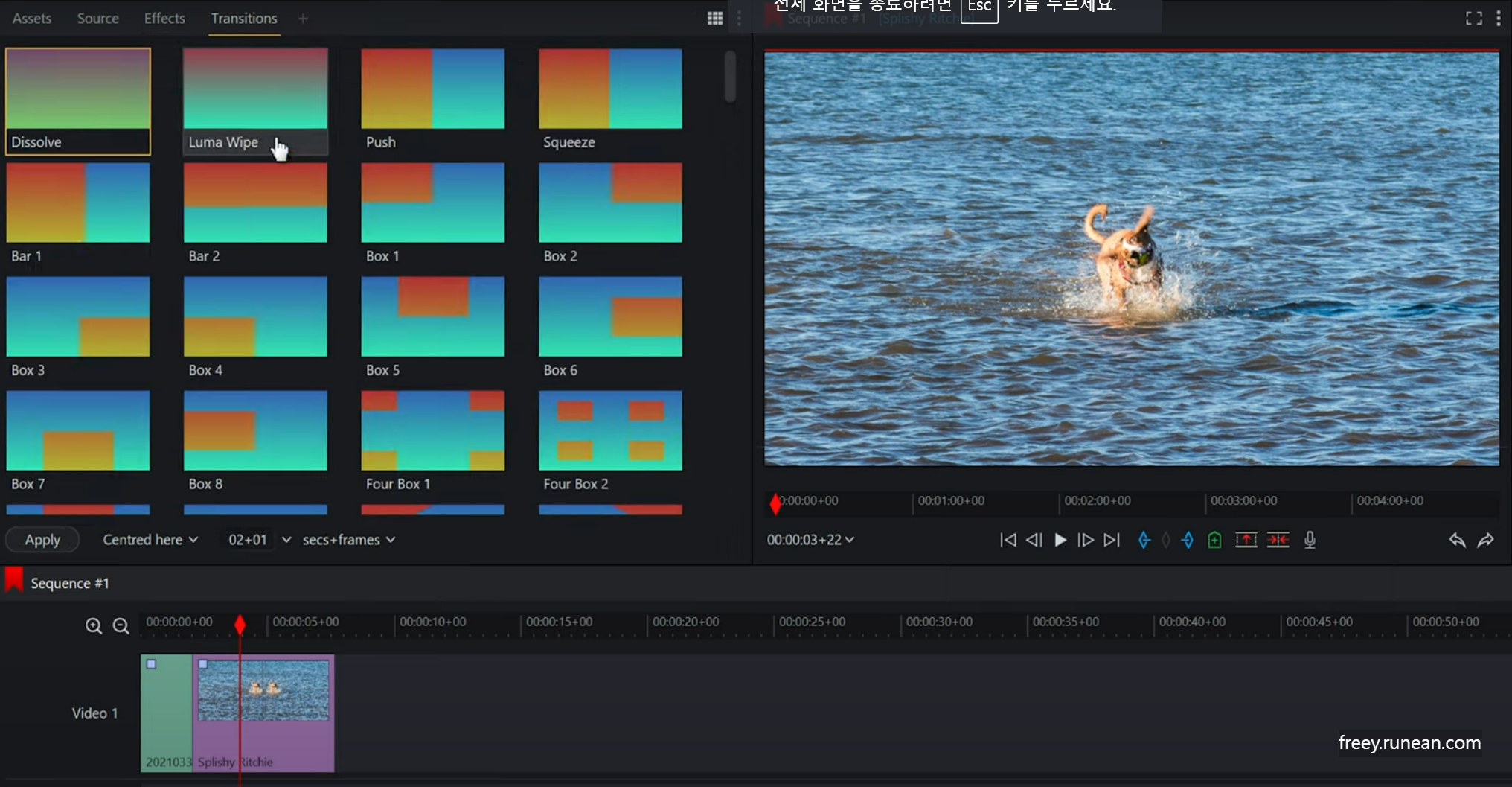Viewport: 1512px width, 787px height.
Task: Click the dog video preview in viewer
Action: [x=1132, y=258]
